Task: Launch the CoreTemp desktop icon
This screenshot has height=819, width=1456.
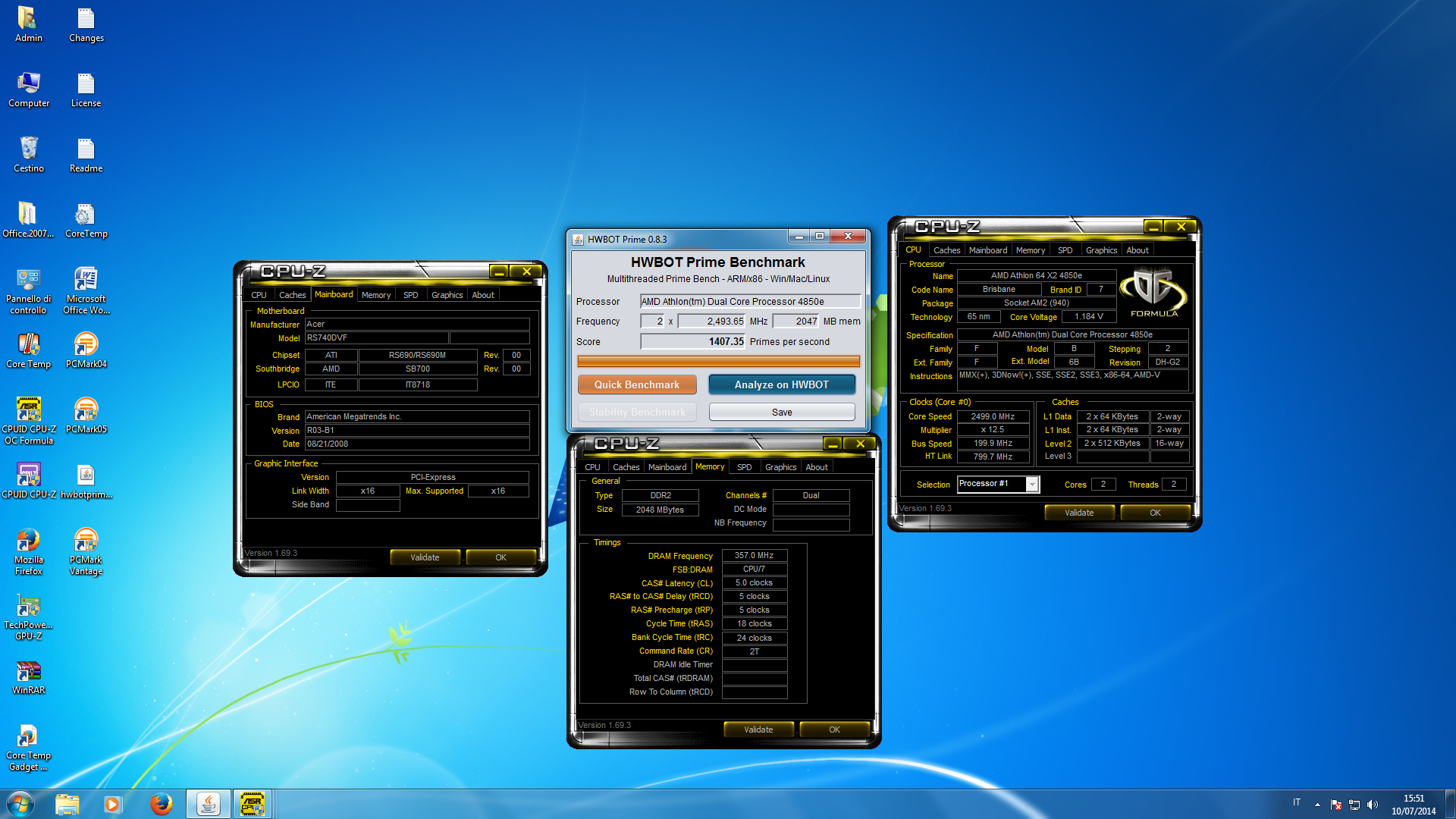Action: pos(86,220)
